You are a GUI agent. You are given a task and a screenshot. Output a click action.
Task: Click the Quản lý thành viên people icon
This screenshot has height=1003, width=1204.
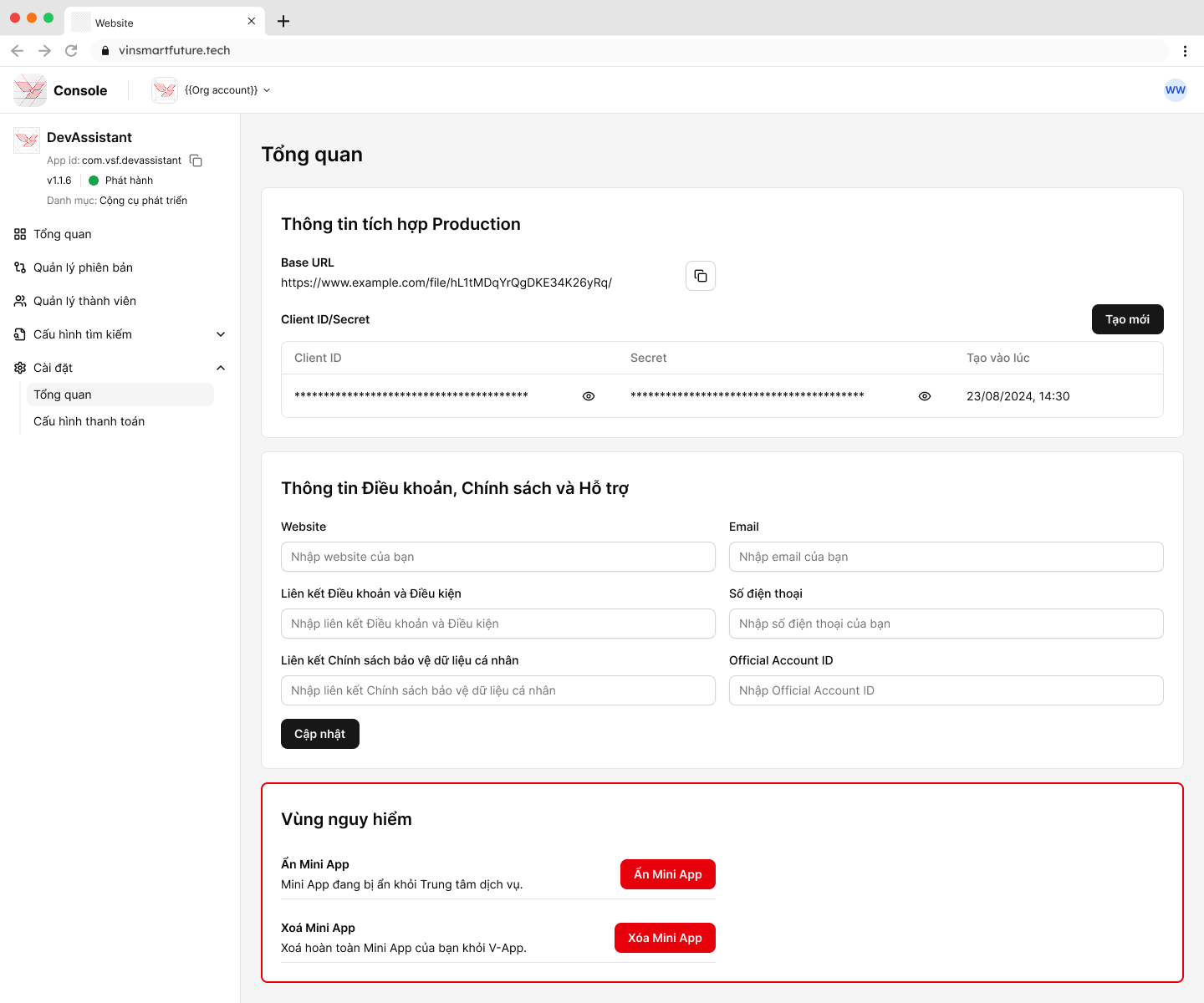point(20,301)
